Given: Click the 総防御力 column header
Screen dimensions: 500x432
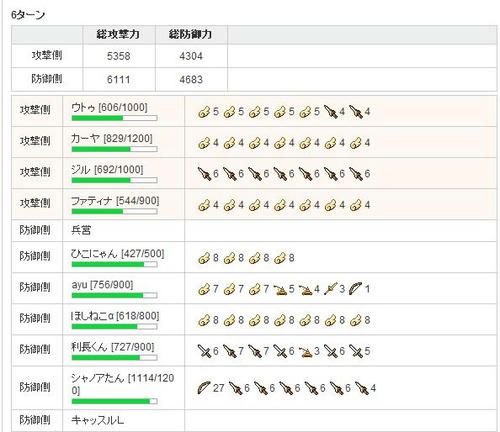Looking at the screenshot, I should pos(191,34).
